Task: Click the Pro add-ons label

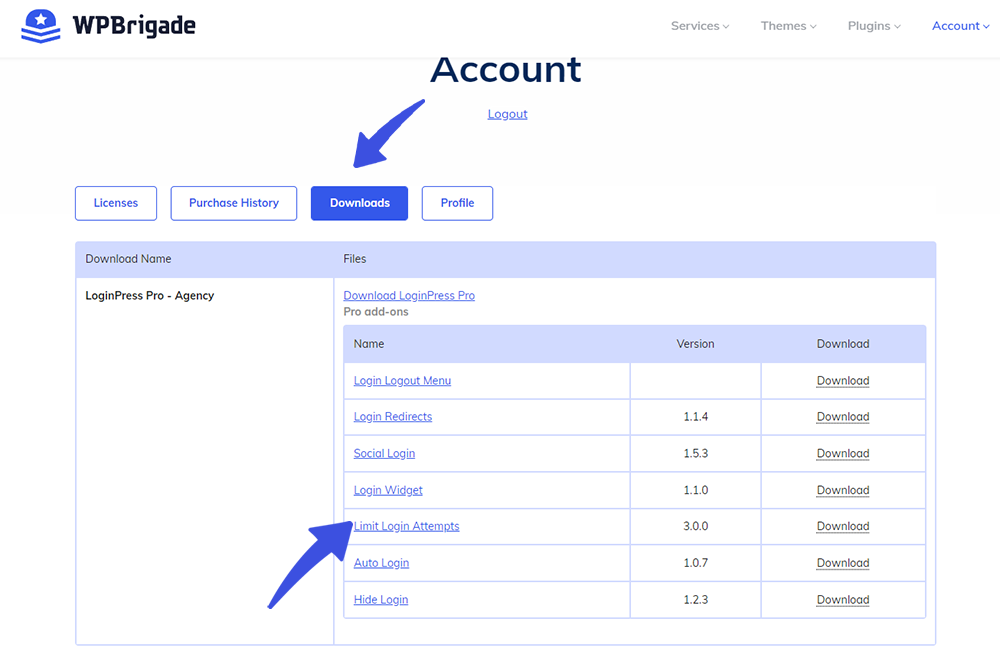Action: pos(376,313)
